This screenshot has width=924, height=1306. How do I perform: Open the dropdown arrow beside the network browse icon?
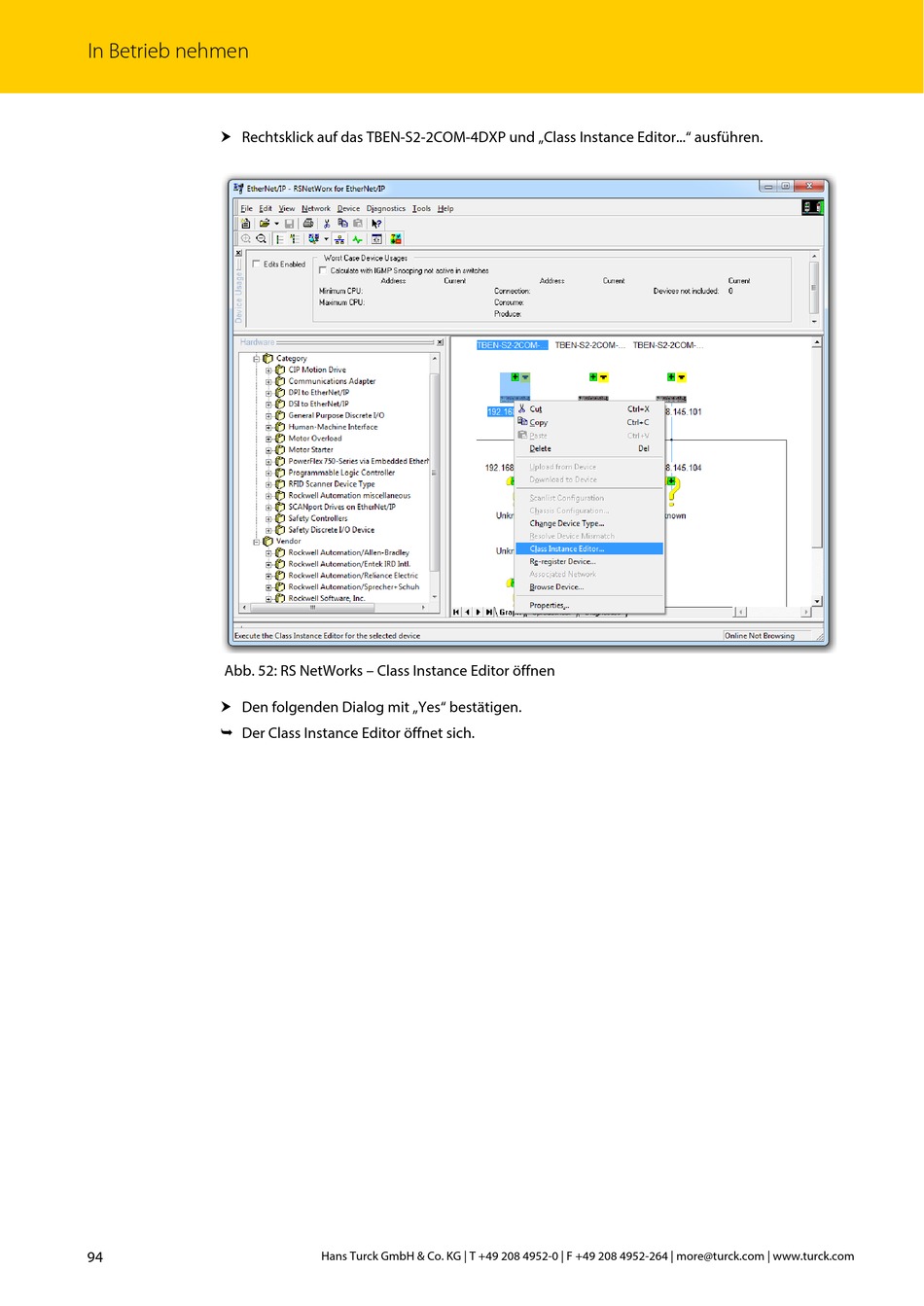(x=324, y=238)
